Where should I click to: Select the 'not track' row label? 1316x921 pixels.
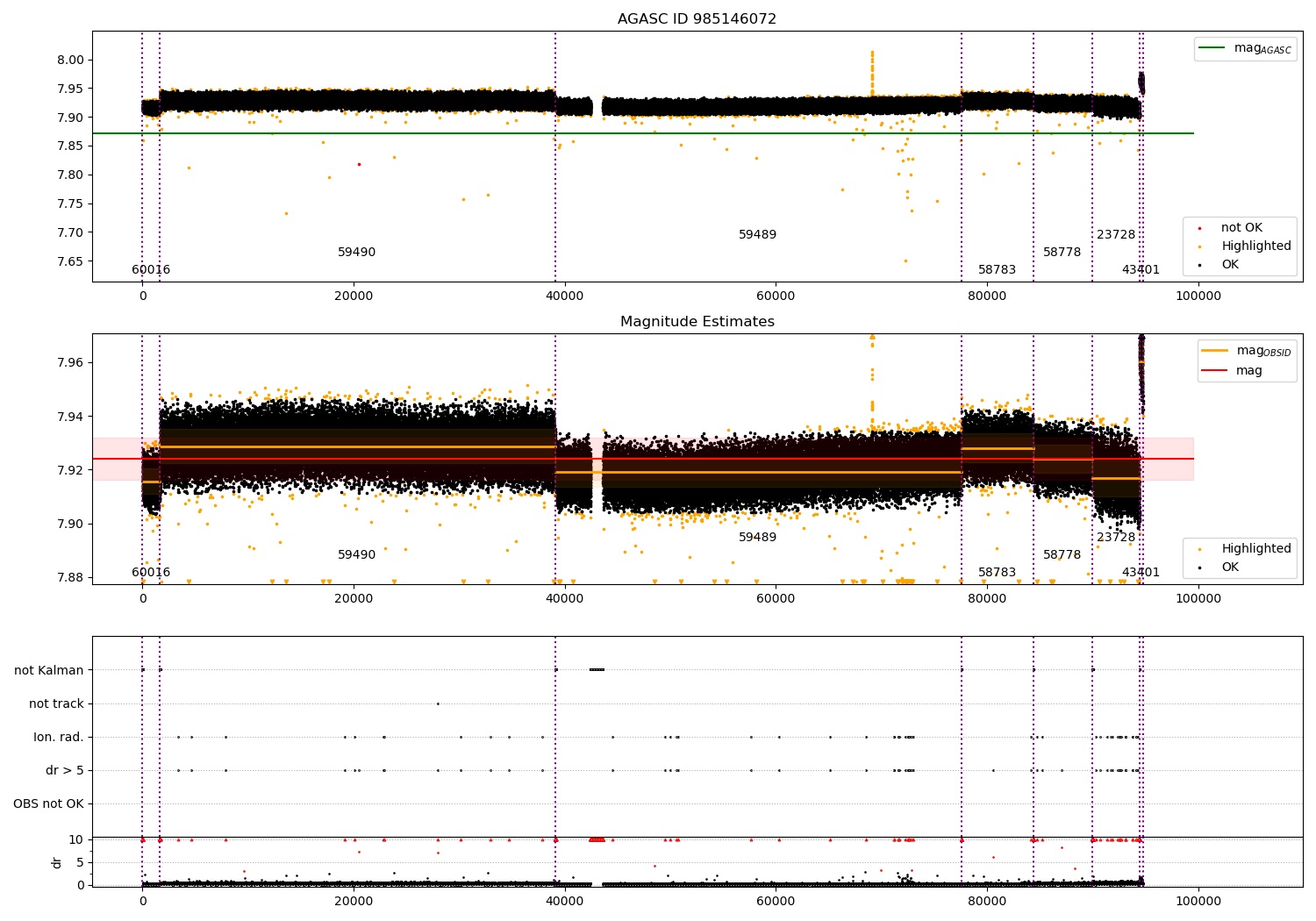(56, 704)
